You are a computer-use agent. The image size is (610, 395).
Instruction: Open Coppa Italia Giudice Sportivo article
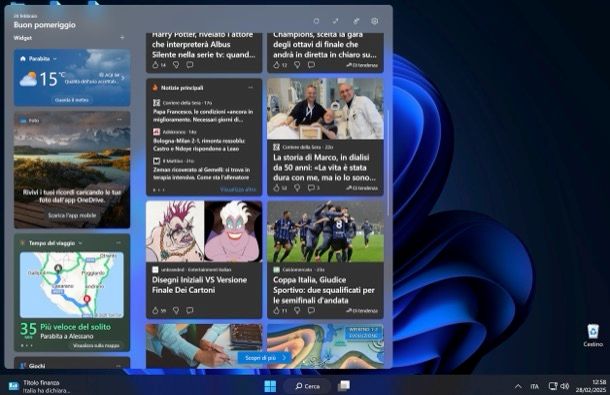click(x=324, y=290)
